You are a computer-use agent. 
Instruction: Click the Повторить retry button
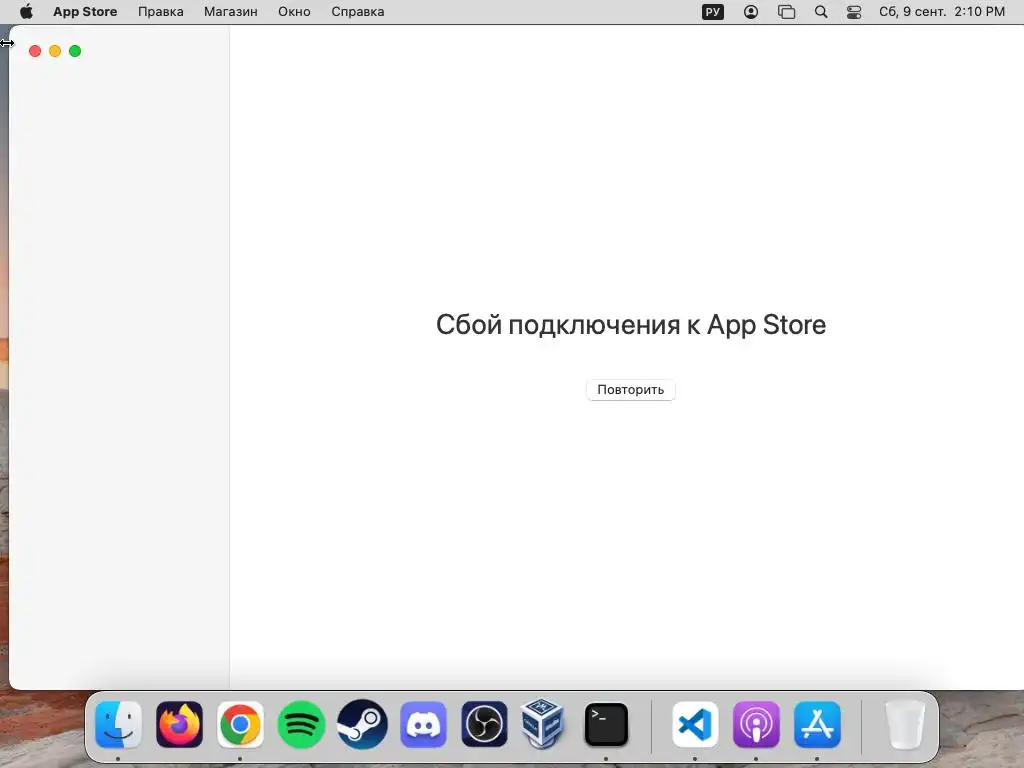click(630, 390)
